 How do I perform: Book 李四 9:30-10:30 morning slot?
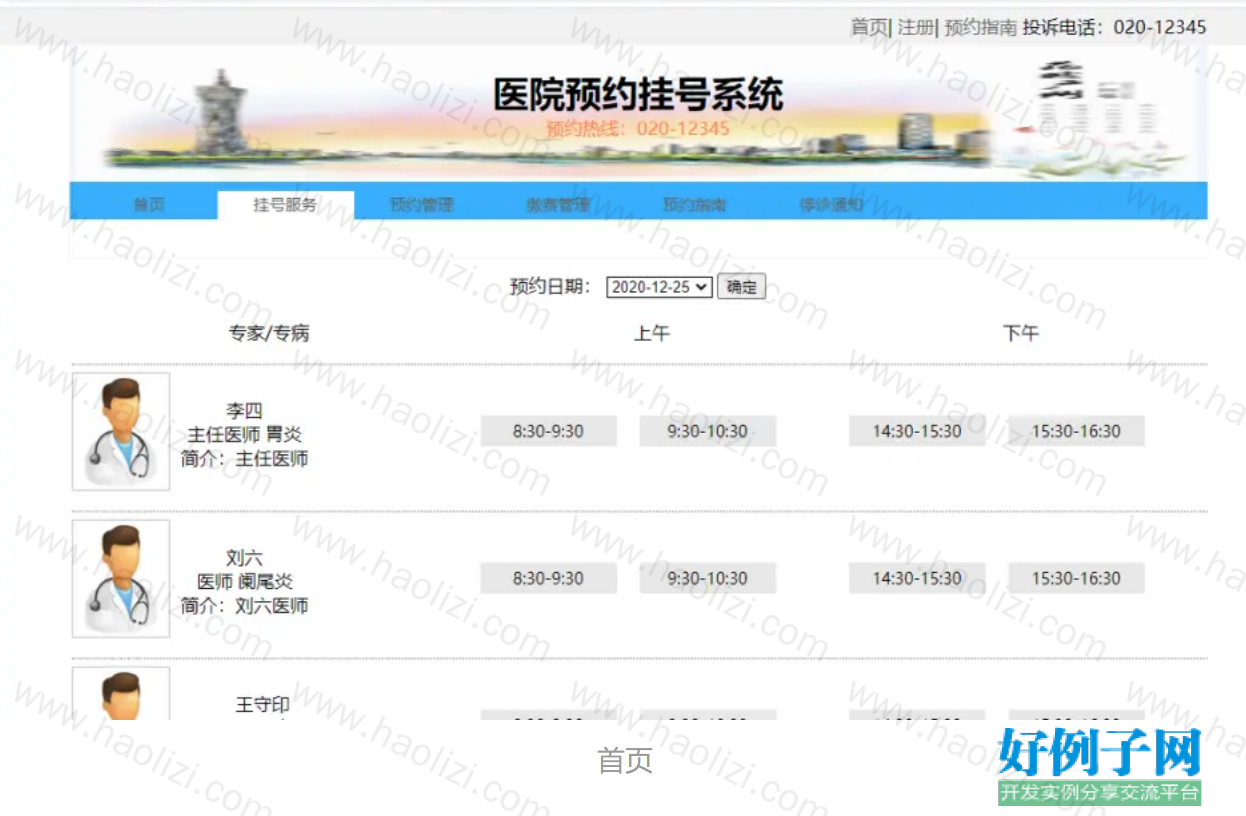coord(708,432)
